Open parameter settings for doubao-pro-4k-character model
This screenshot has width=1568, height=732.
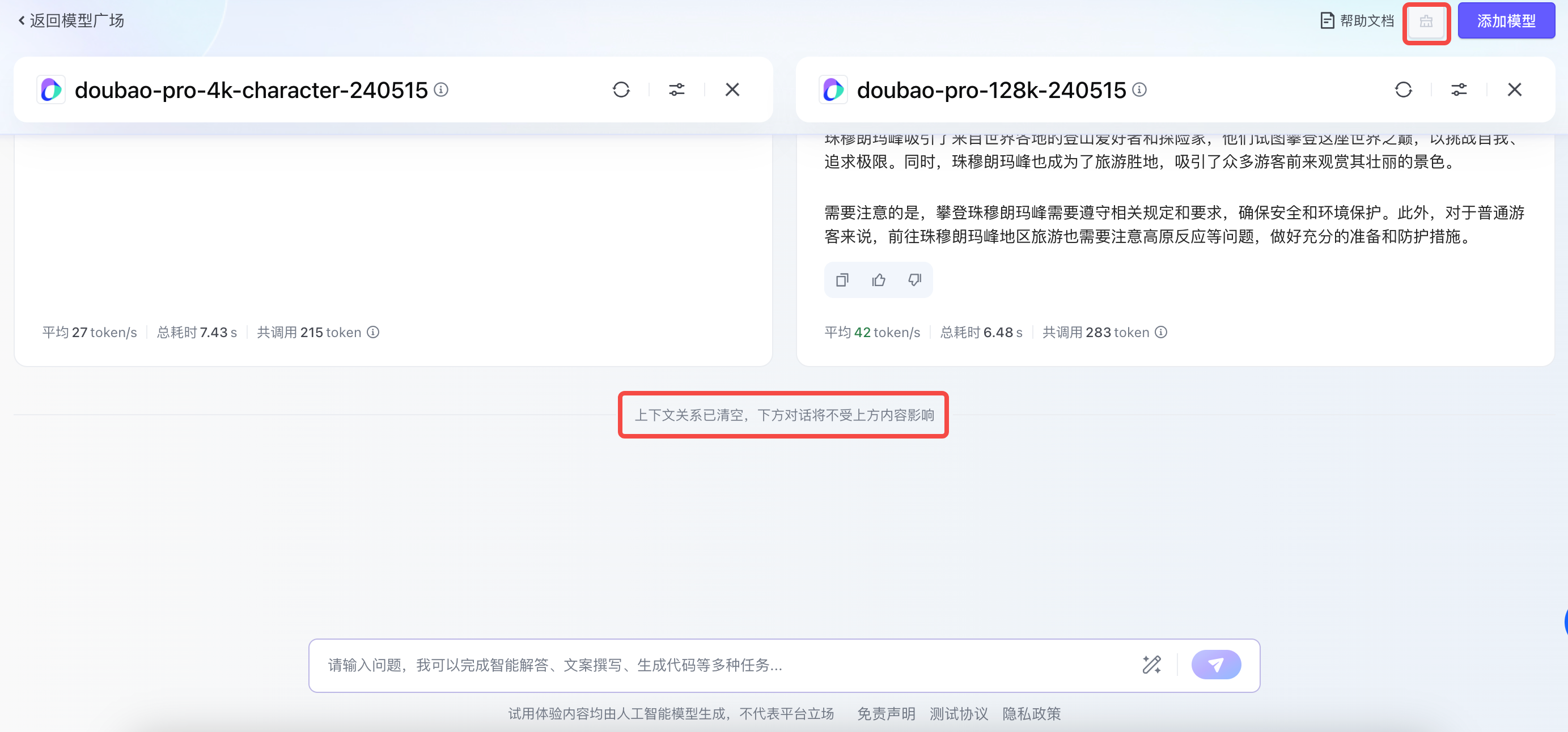[677, 90]
